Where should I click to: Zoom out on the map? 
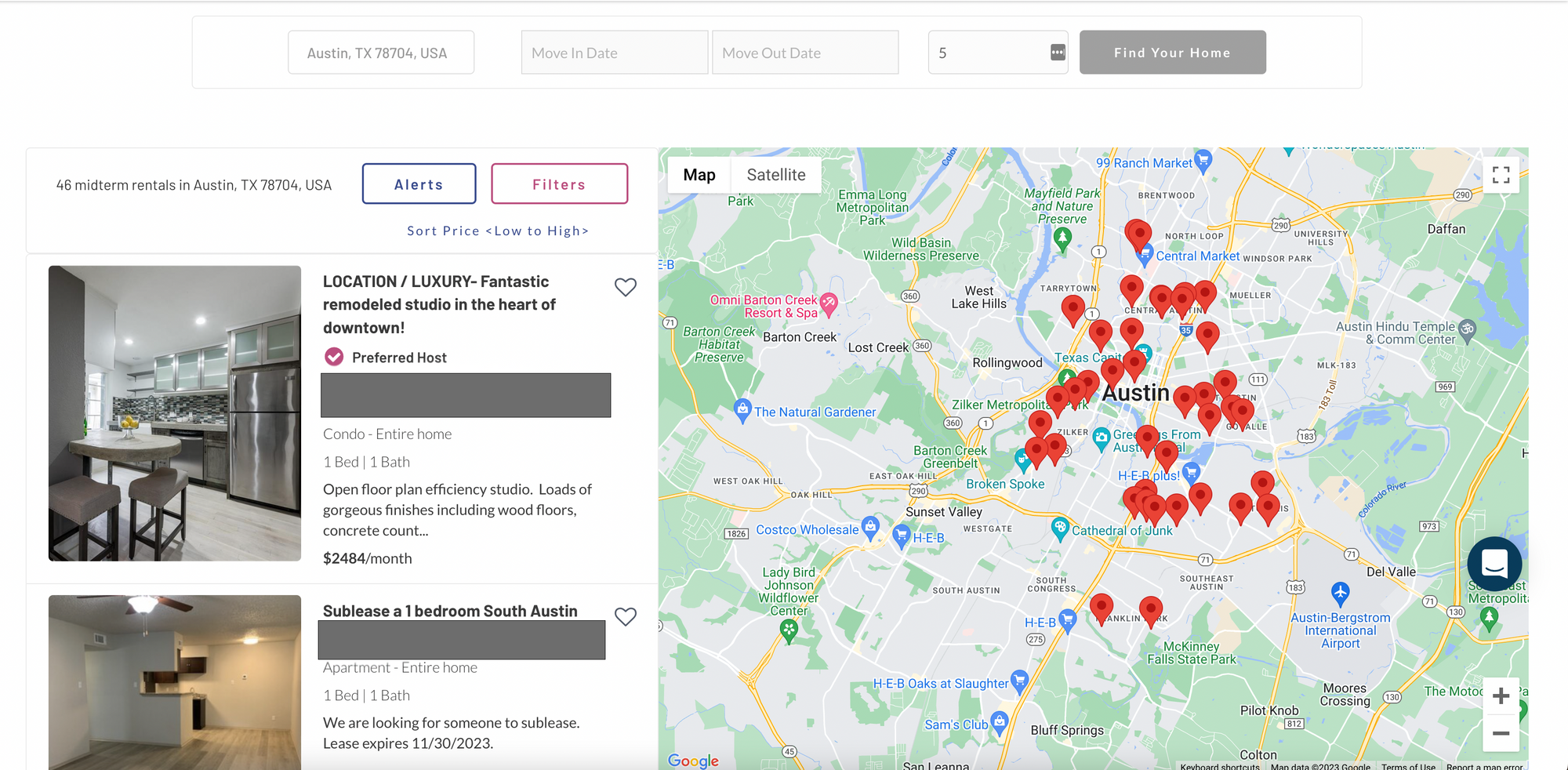1501,733
